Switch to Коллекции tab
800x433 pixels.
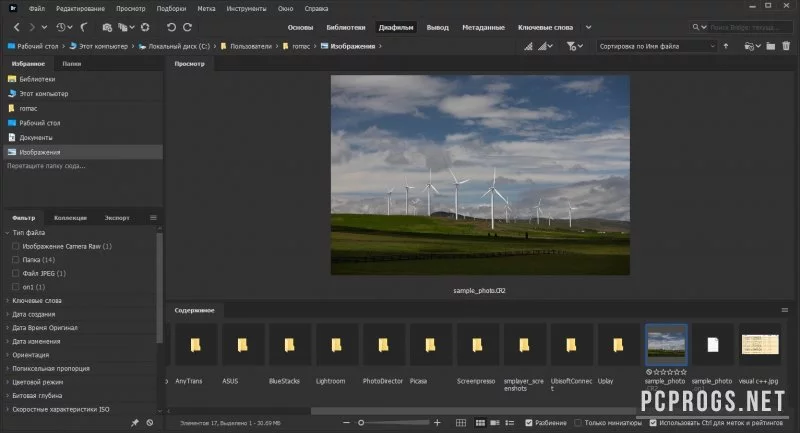(70, 218)
